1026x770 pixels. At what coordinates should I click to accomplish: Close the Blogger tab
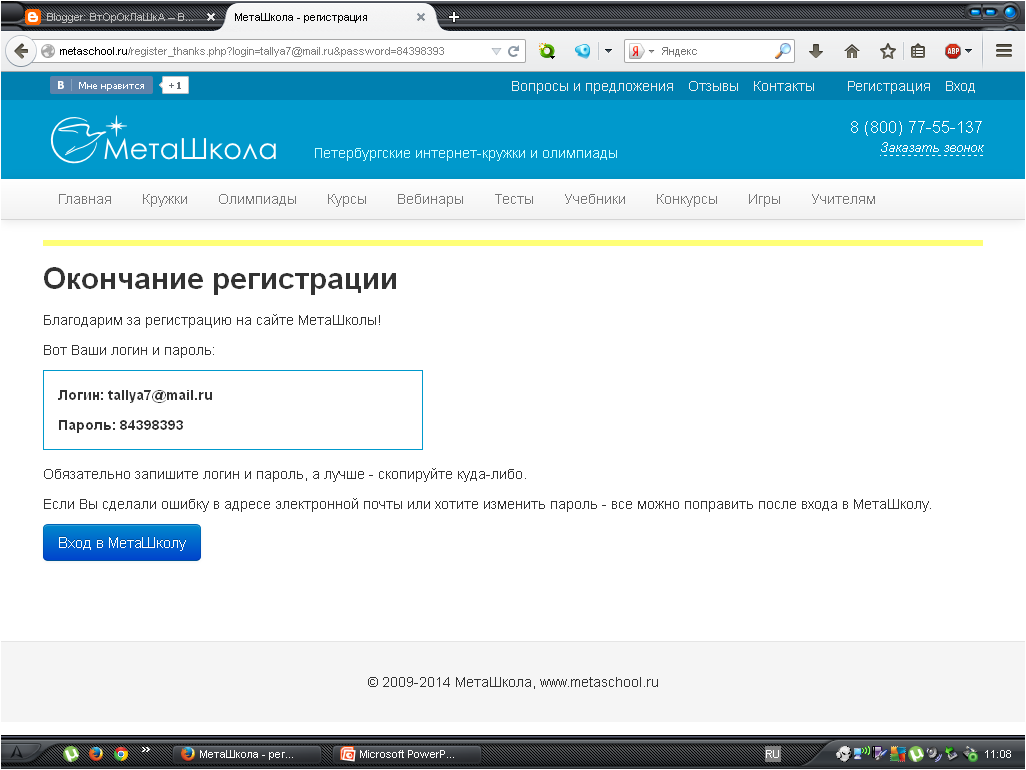(211, 17)
